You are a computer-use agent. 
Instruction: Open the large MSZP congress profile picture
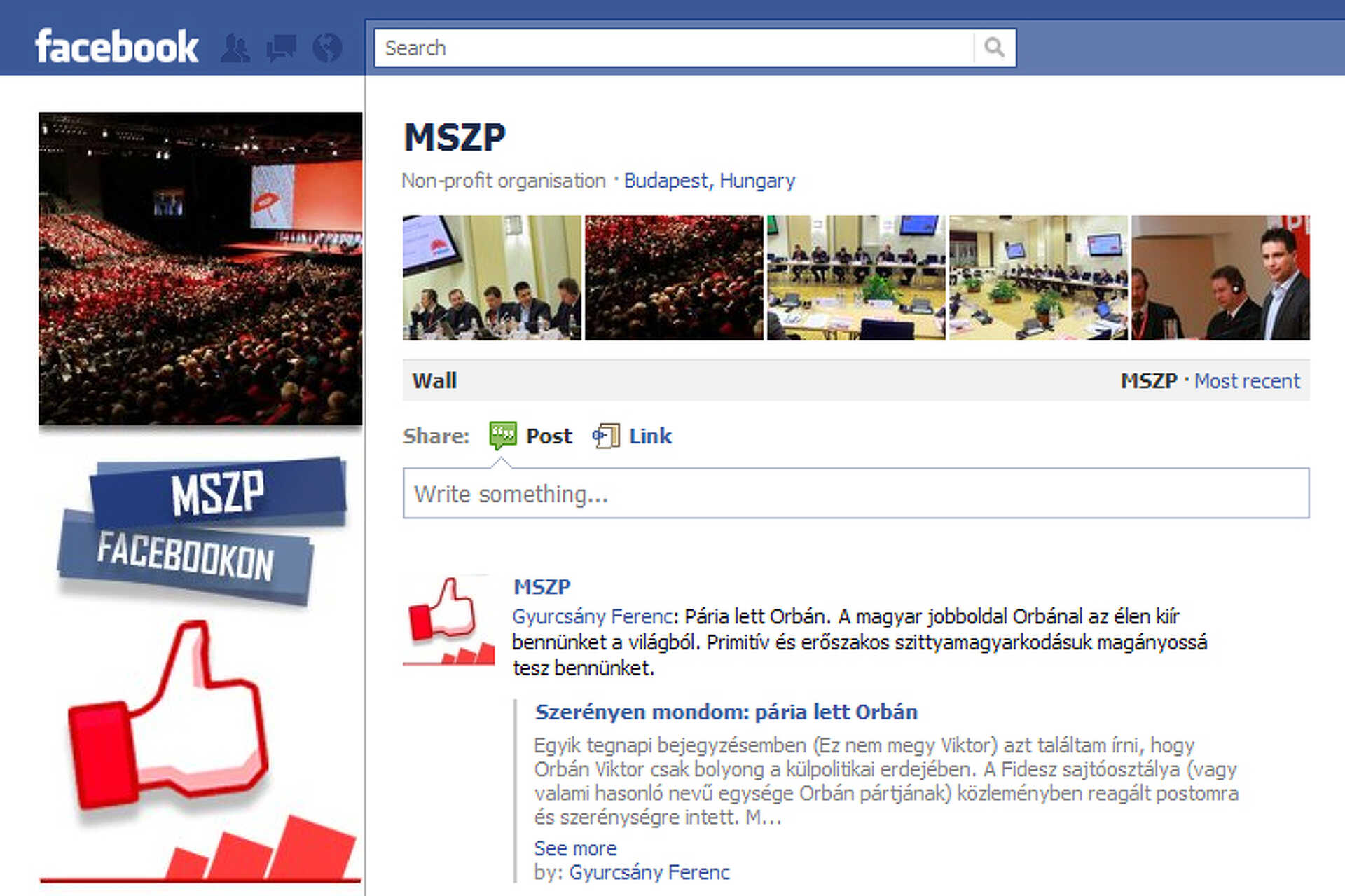coord(200,269)
